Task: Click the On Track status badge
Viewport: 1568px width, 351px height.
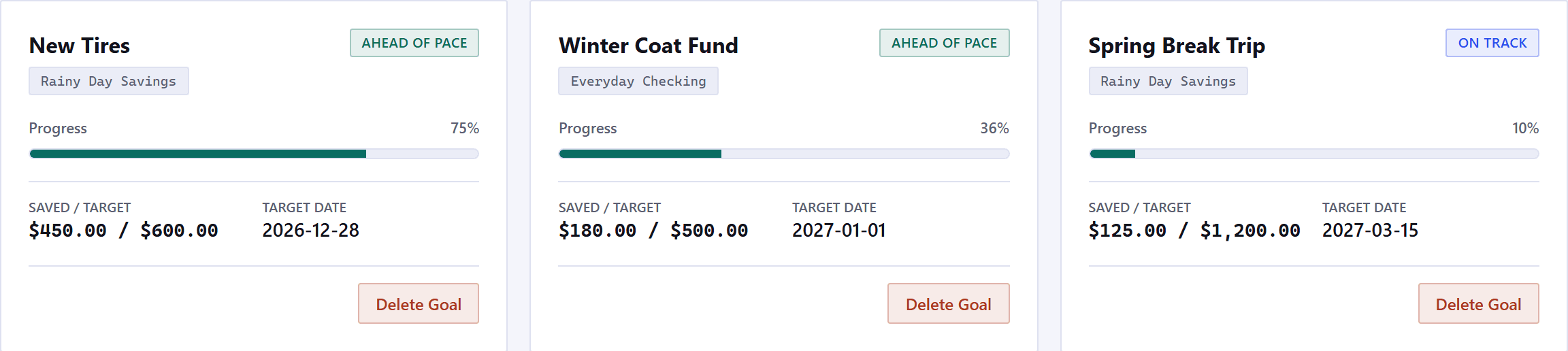Action: (1492, 43)
